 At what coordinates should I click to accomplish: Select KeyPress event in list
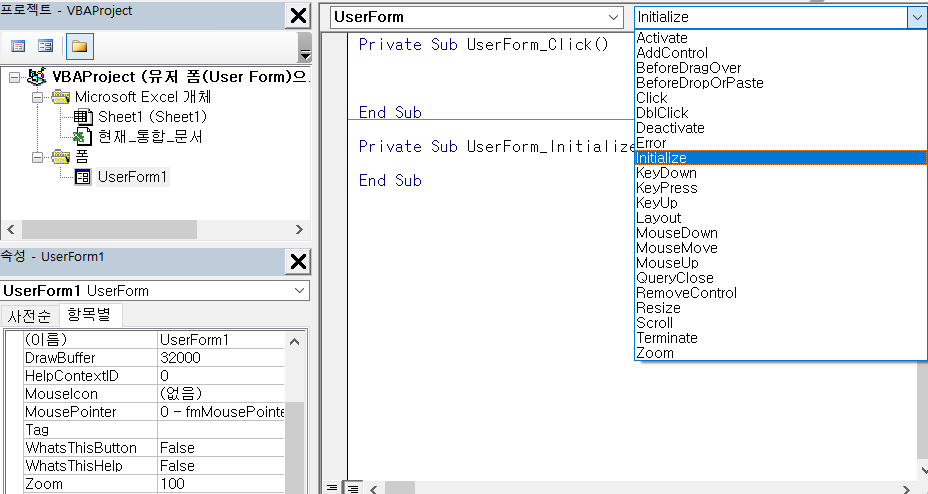point(780,188)
